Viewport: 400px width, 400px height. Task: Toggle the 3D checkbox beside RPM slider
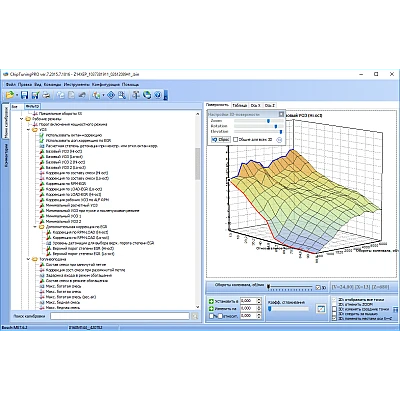point(318,287)
